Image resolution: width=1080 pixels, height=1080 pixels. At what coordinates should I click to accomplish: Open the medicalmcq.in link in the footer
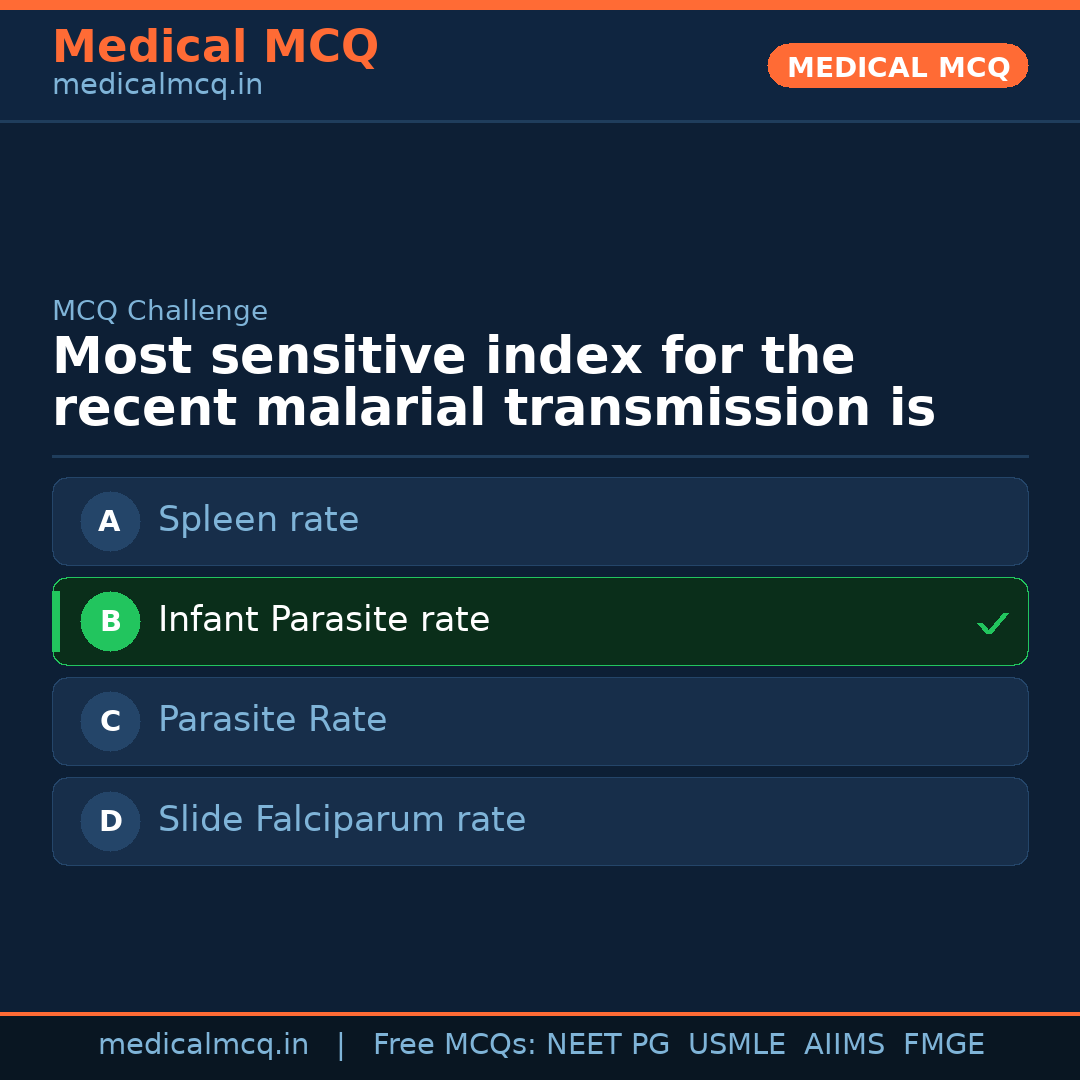click(x=203, y=1045)
